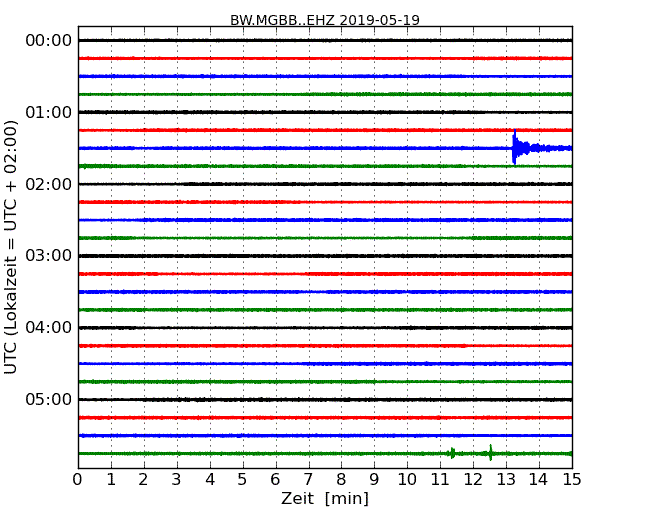Viewport: 650px width, 520px height.
Task: Click the x-axis label "Zeit [min]"
Action: click(325, 498)
